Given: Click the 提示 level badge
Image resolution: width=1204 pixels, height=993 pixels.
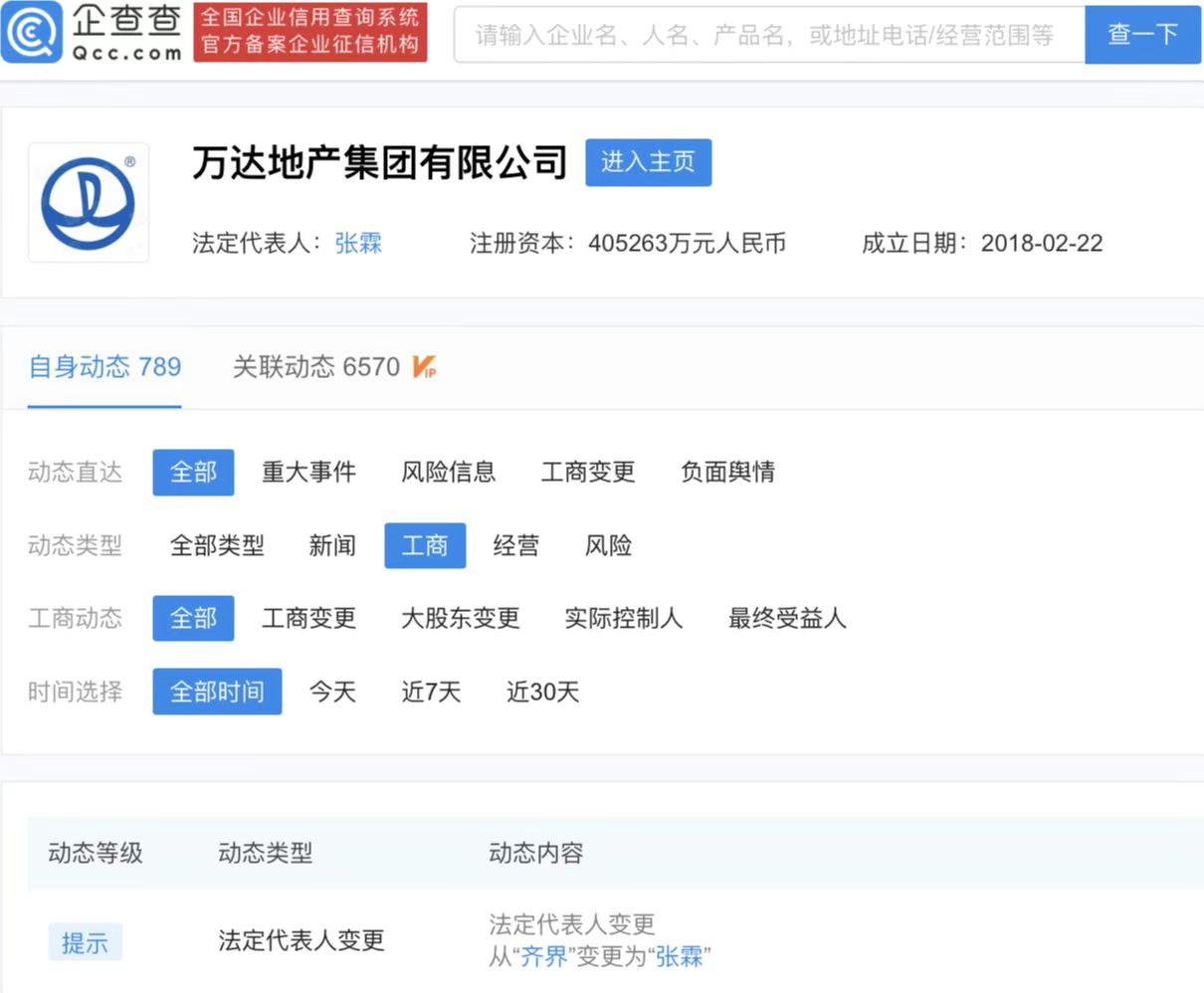Looking at the screenshot, I should click(85, 942).
